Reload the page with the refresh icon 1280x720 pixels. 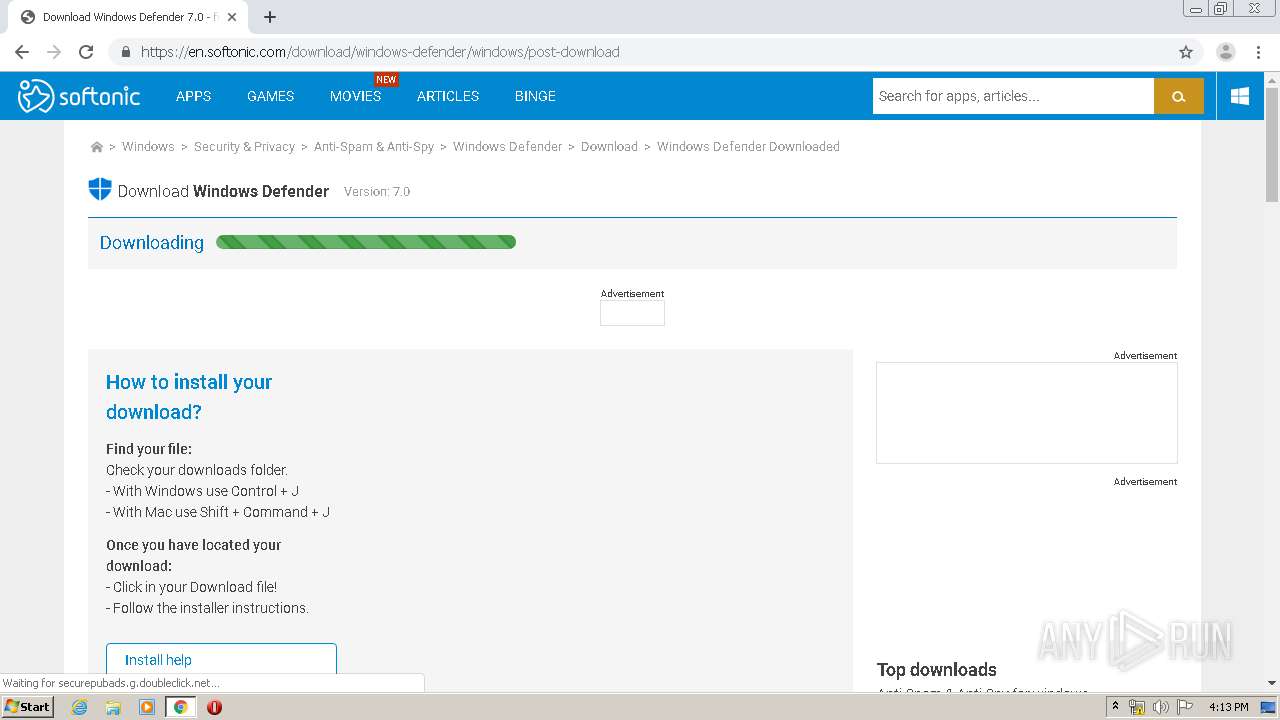86,52
